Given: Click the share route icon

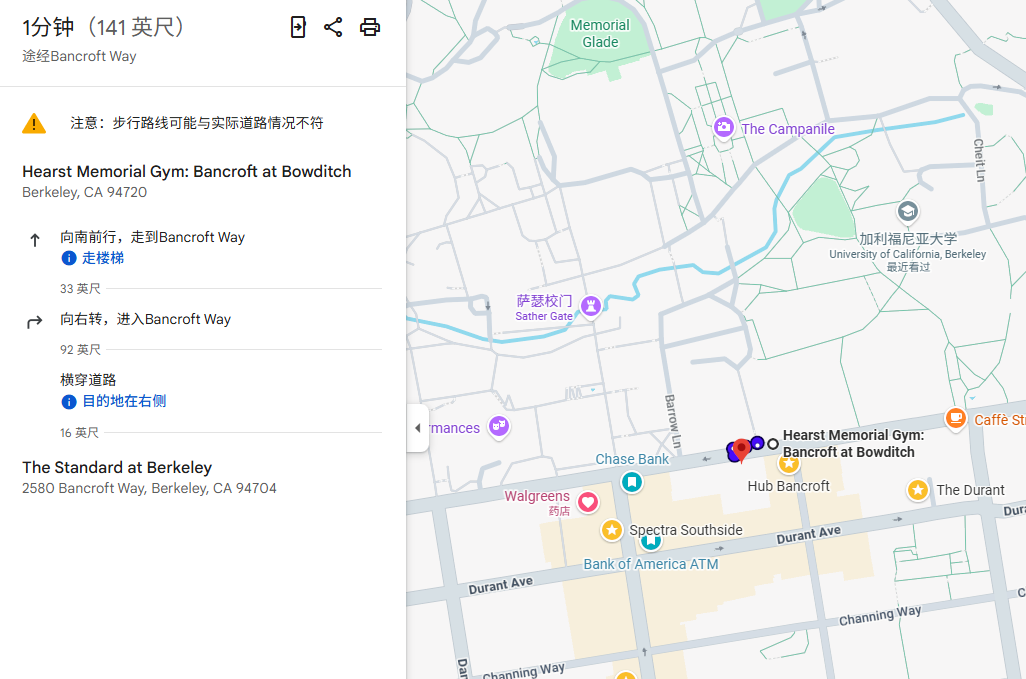Looking at the screenshot, I should tap(333, 27).
